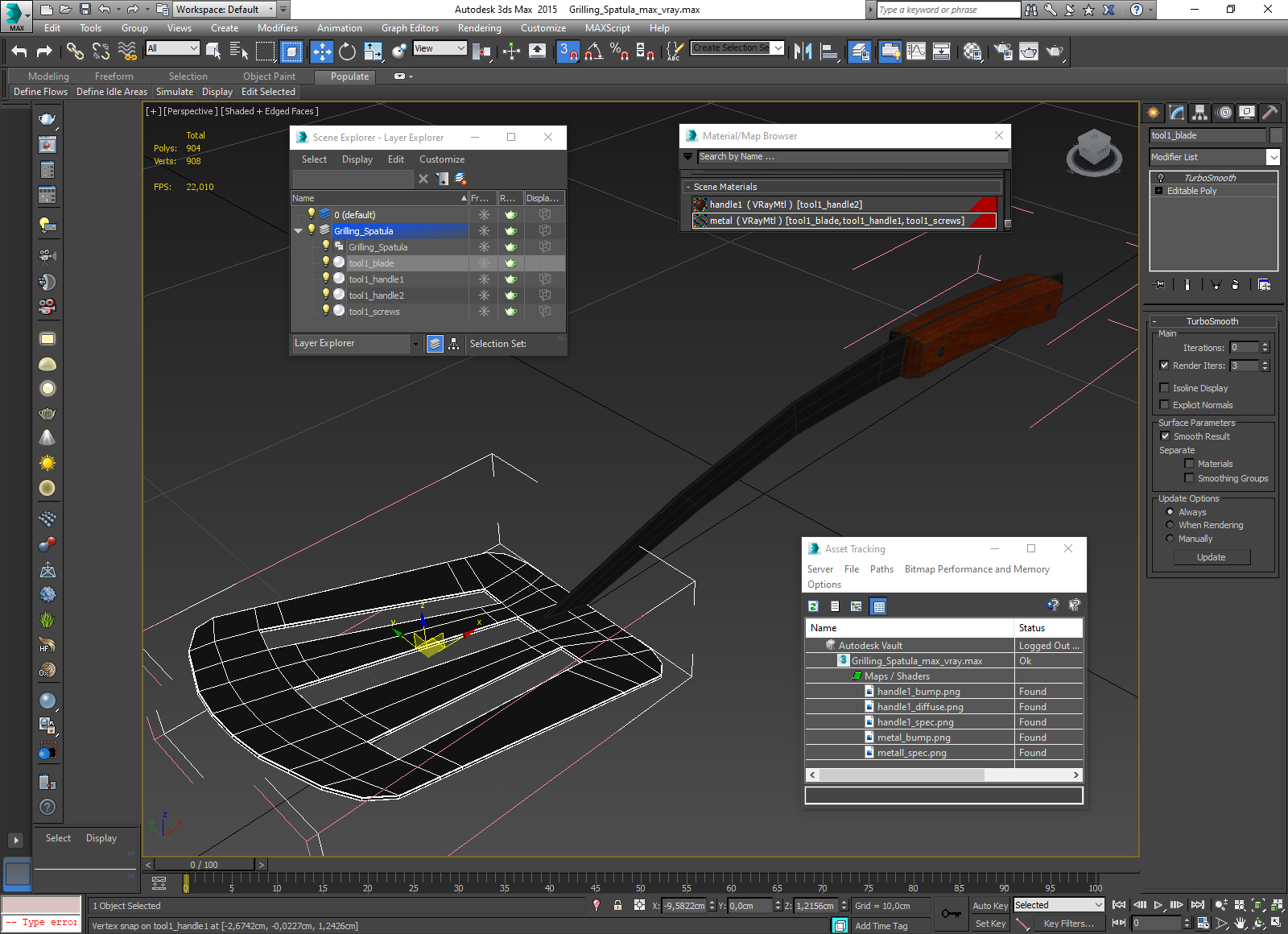Viewport: 1288px width, 934px height.
Task: Sort by layer in Layer Explorer
Action: tap(435, 344)
